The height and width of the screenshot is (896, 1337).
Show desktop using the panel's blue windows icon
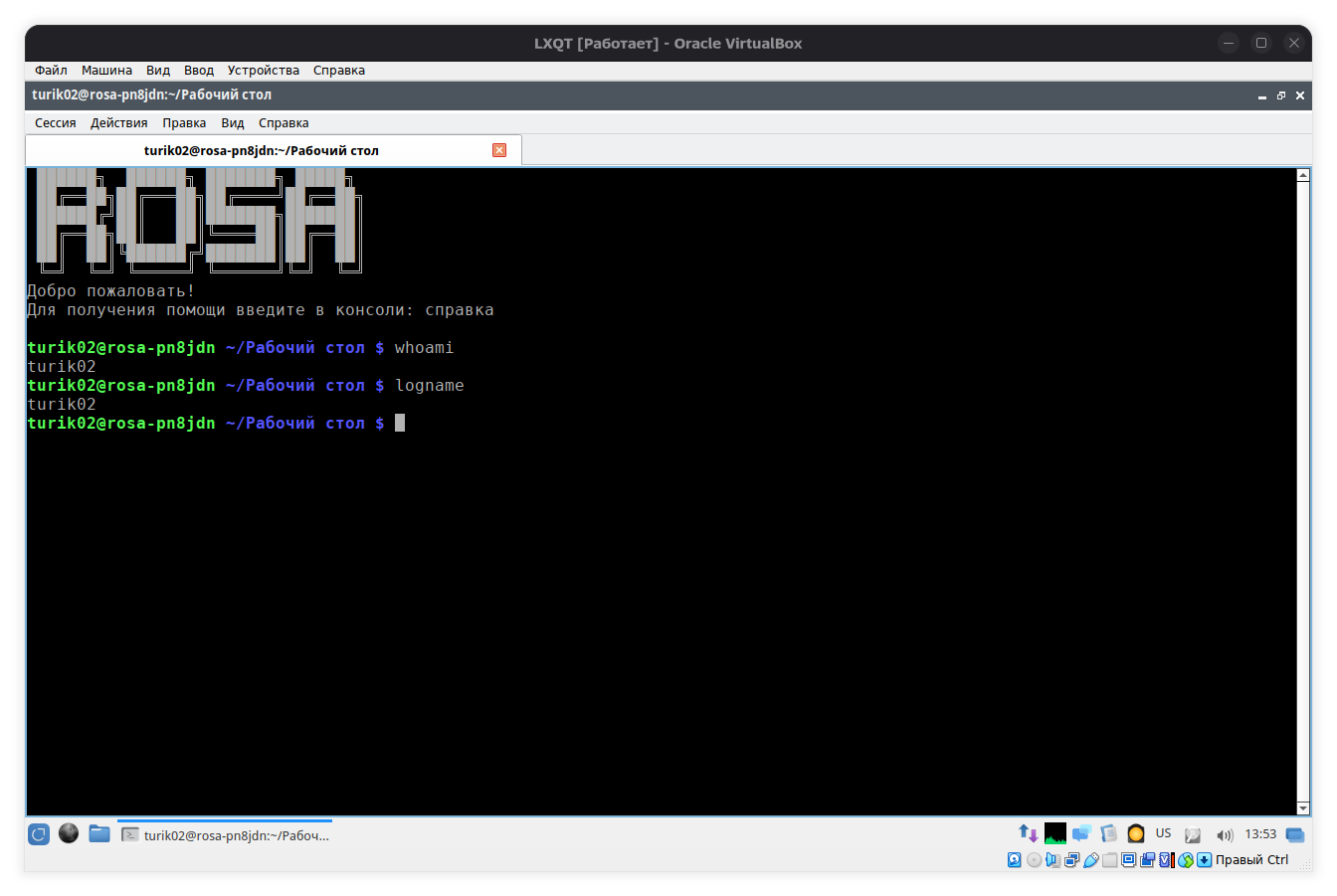coord(1295,834)
